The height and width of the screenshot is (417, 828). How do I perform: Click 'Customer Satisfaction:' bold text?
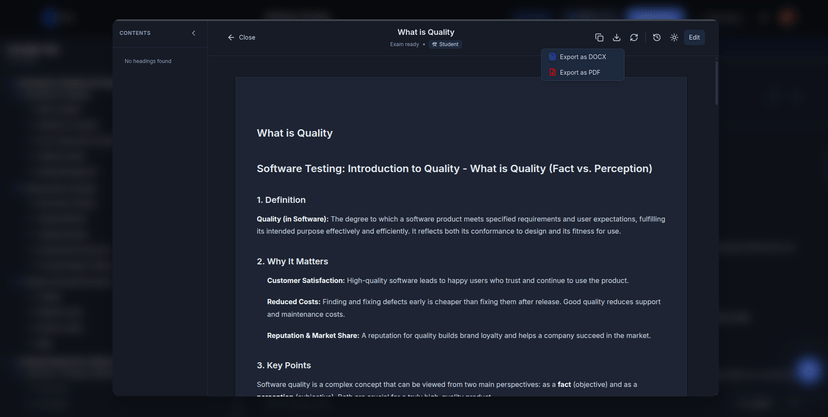tap(306, 281)
